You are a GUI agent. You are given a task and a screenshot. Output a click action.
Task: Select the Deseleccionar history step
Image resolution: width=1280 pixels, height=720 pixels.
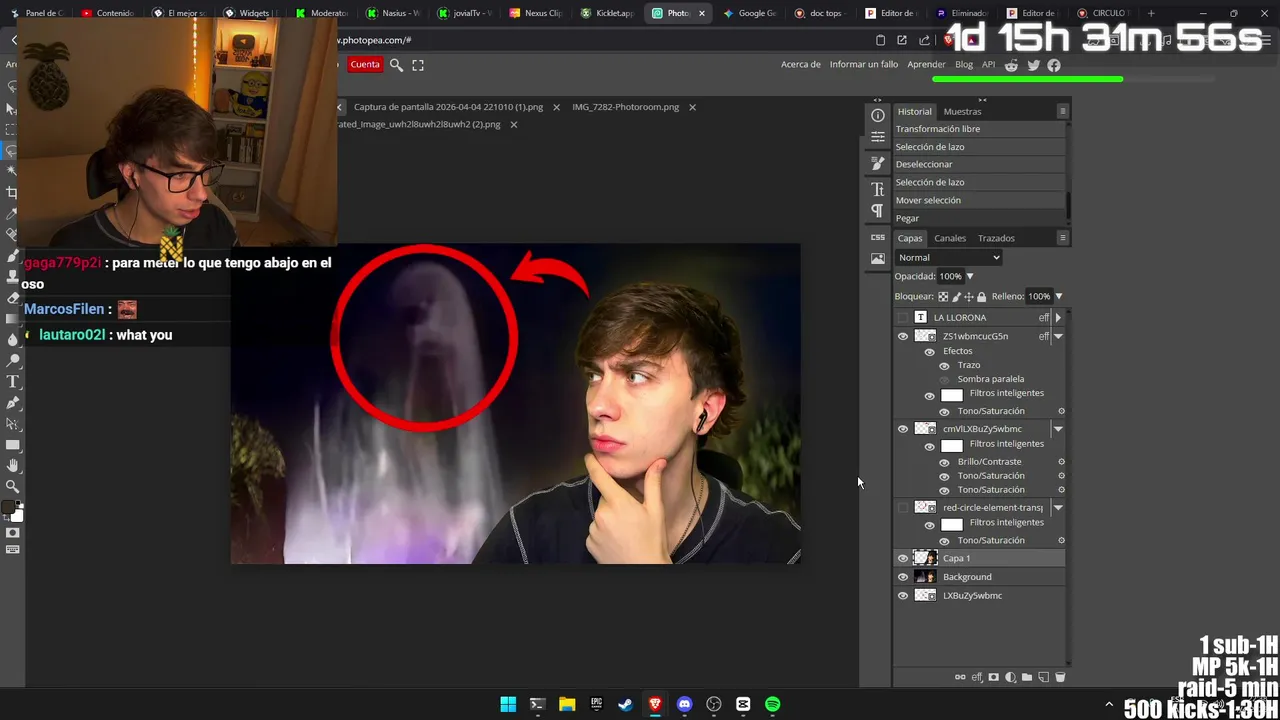pos(979,164)
